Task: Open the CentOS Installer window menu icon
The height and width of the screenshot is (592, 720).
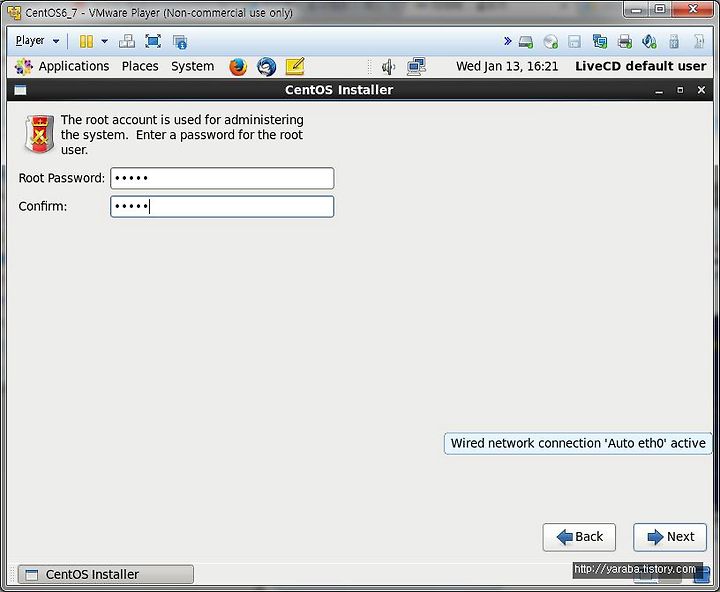Action: pyautogui.click(x=20, y=90)
